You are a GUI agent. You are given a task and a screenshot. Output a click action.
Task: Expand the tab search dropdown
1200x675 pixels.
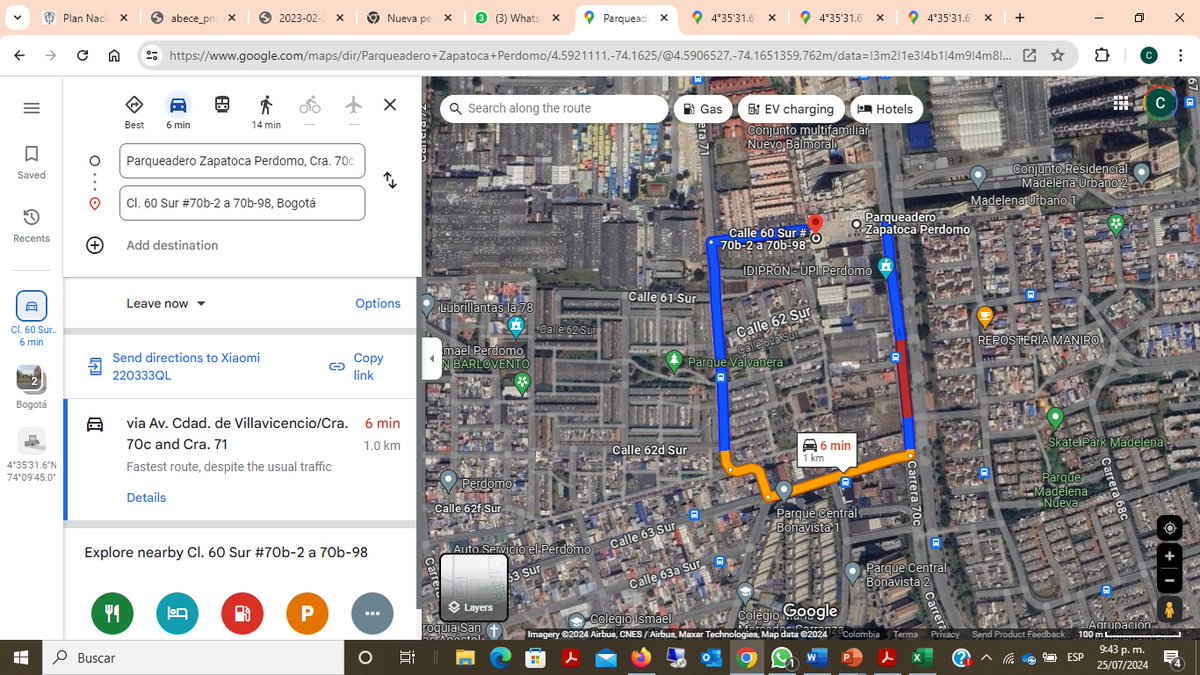pyautogui.click(x=18, y=18)
